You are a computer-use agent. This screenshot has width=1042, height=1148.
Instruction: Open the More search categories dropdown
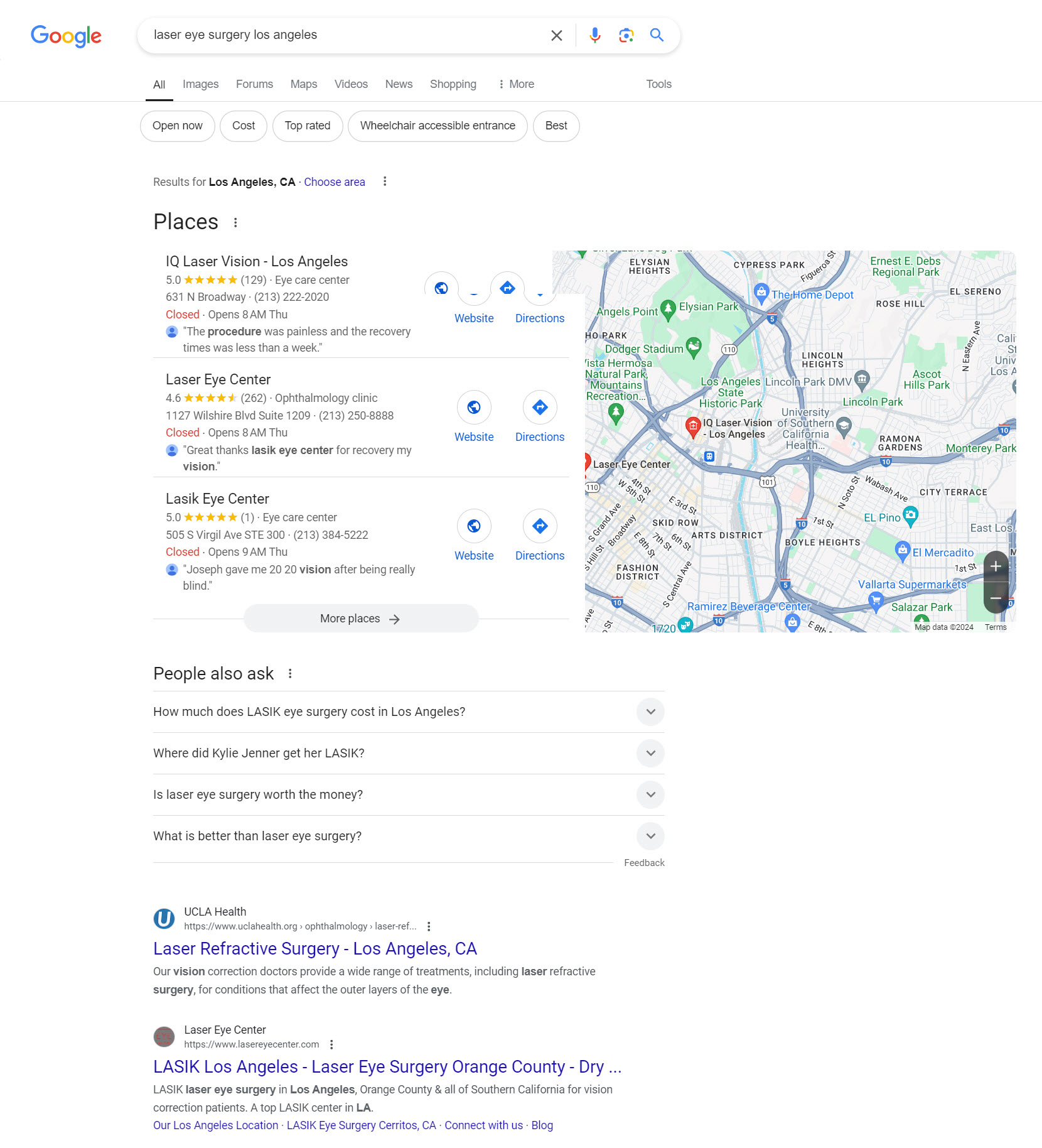coord(516,84)
